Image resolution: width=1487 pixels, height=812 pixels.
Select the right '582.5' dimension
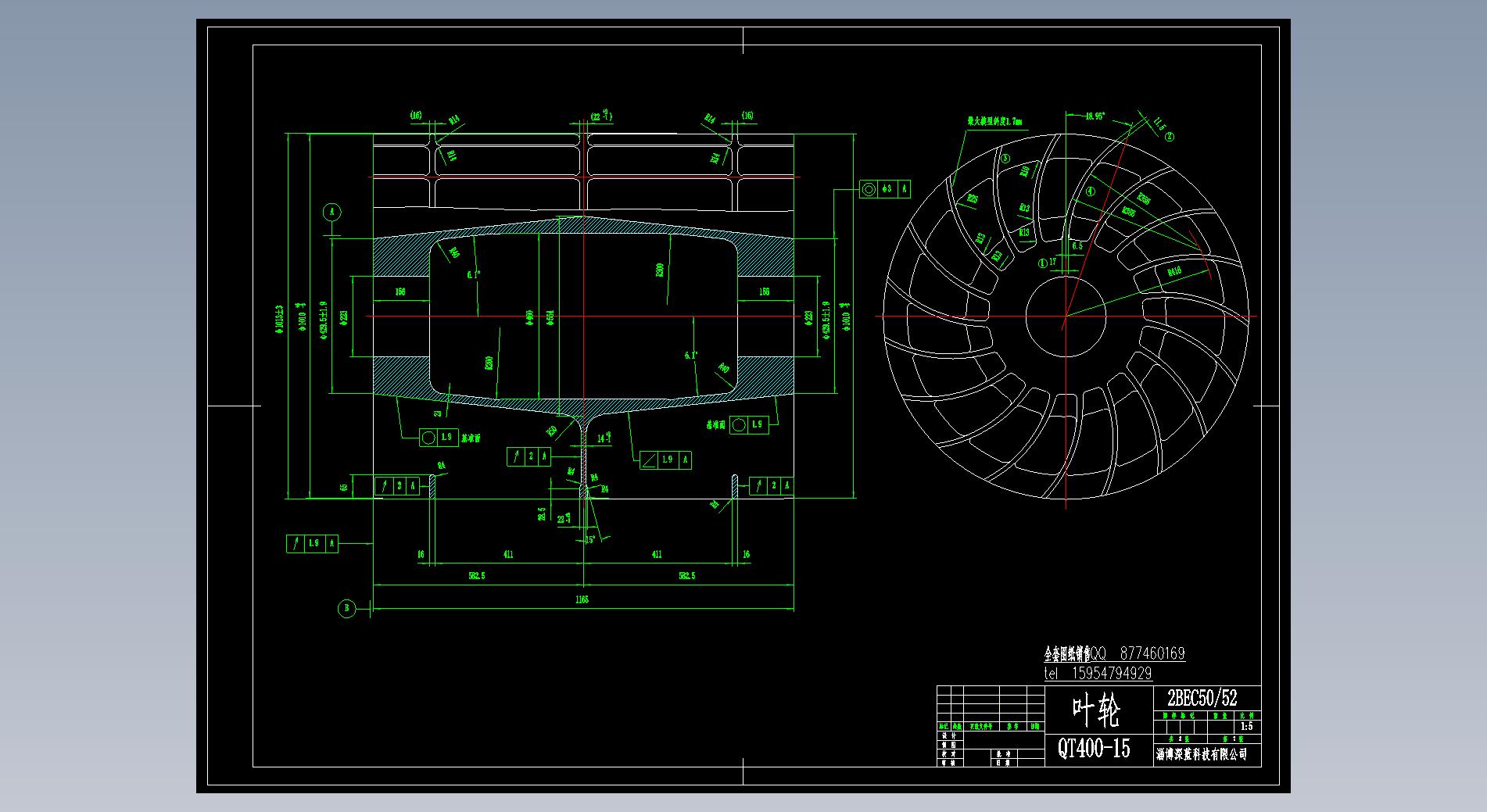(686, 576)
